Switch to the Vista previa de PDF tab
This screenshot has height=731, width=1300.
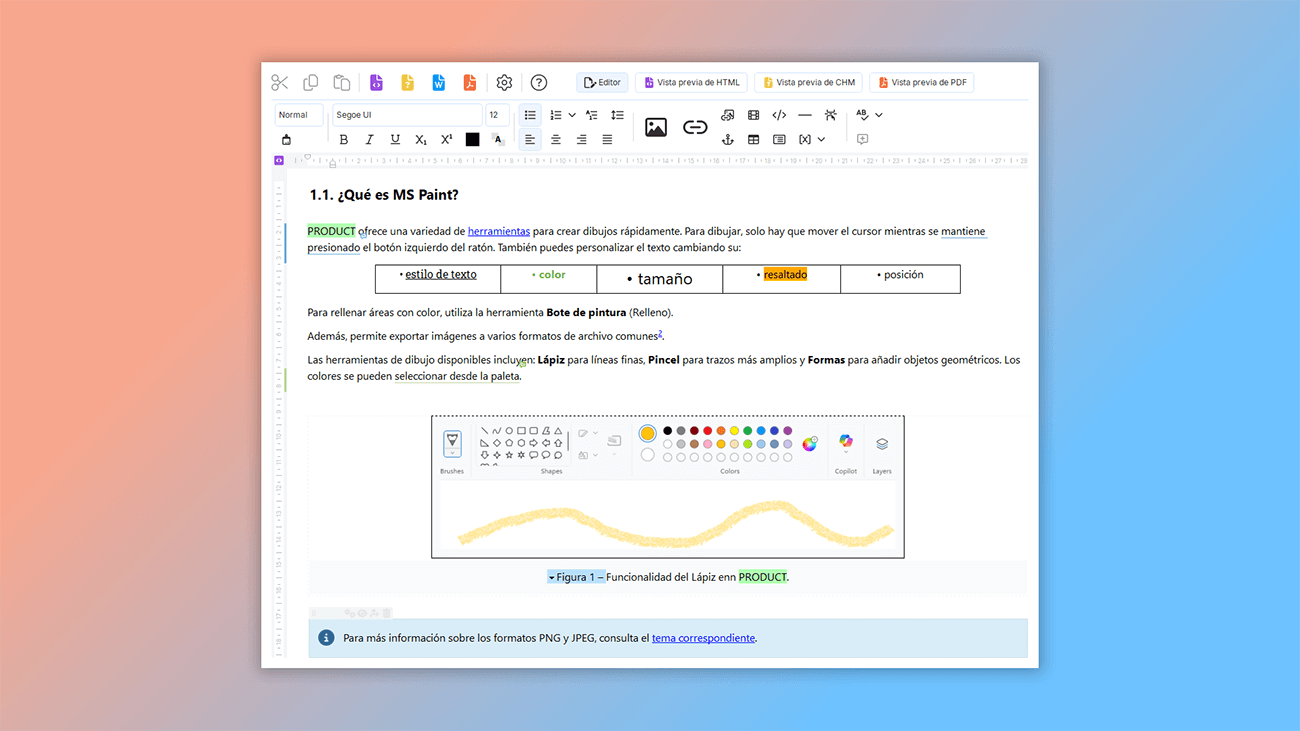pyautogui.click(x=921, y=83)
